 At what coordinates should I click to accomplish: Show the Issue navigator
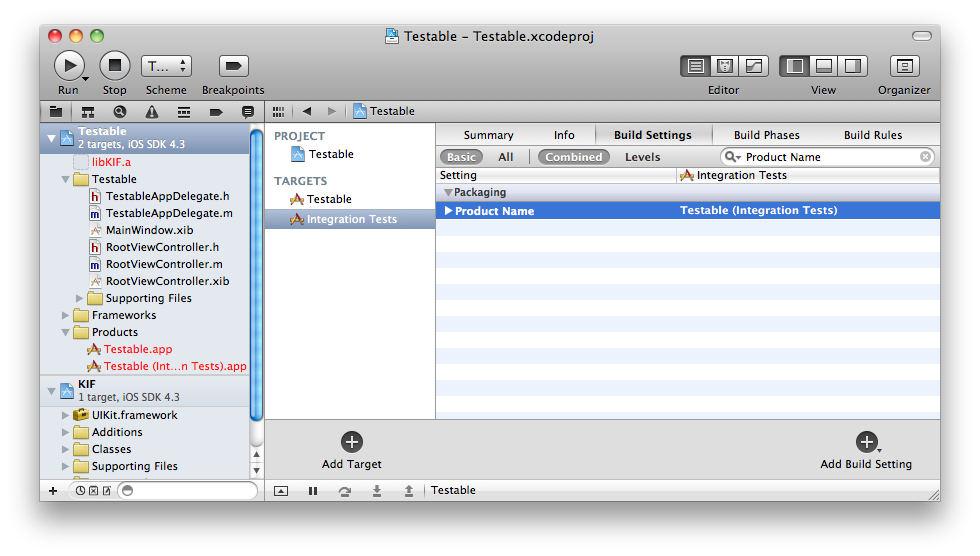pos(152,112)
